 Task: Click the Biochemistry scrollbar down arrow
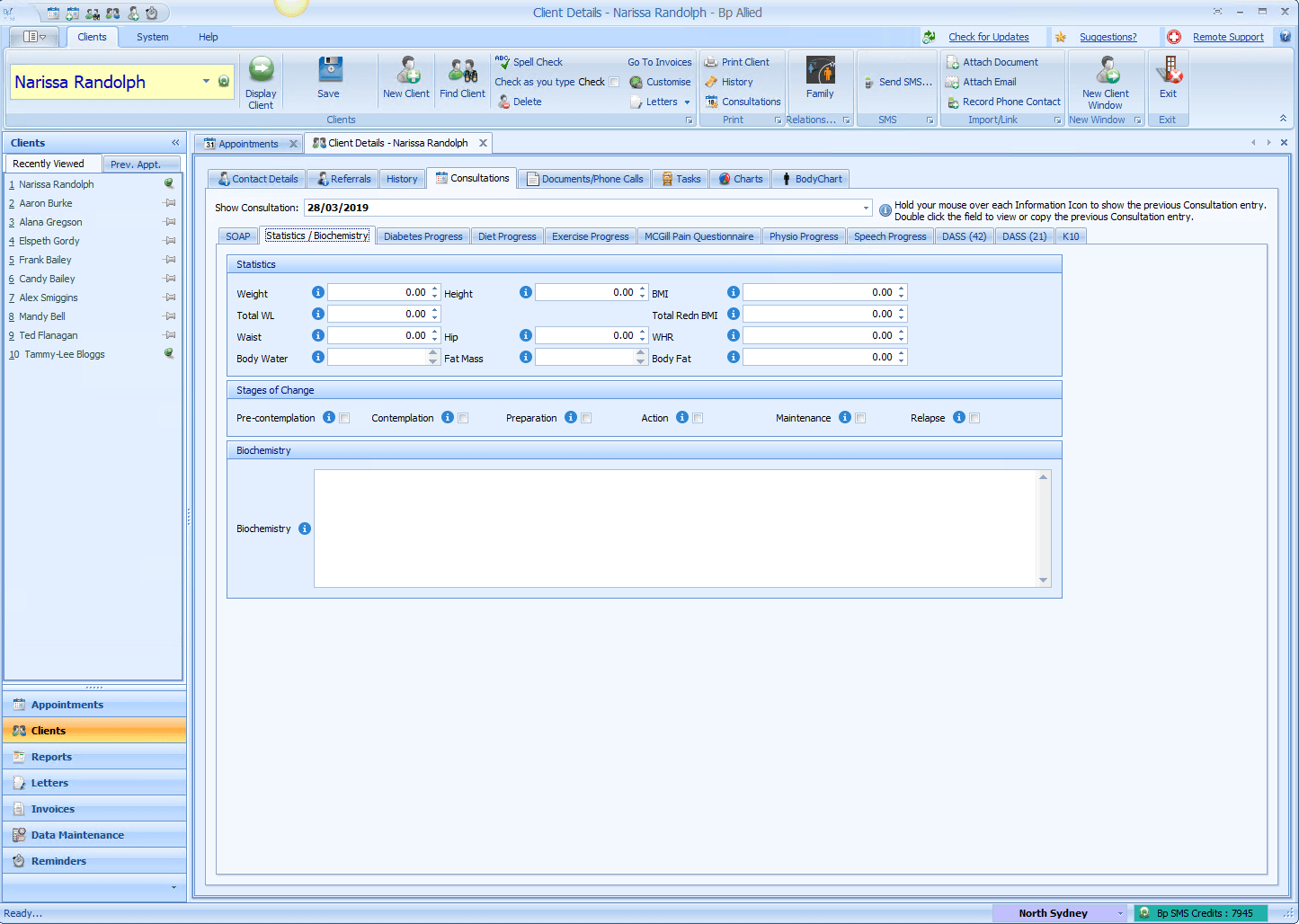click(x=1044, y=581)
